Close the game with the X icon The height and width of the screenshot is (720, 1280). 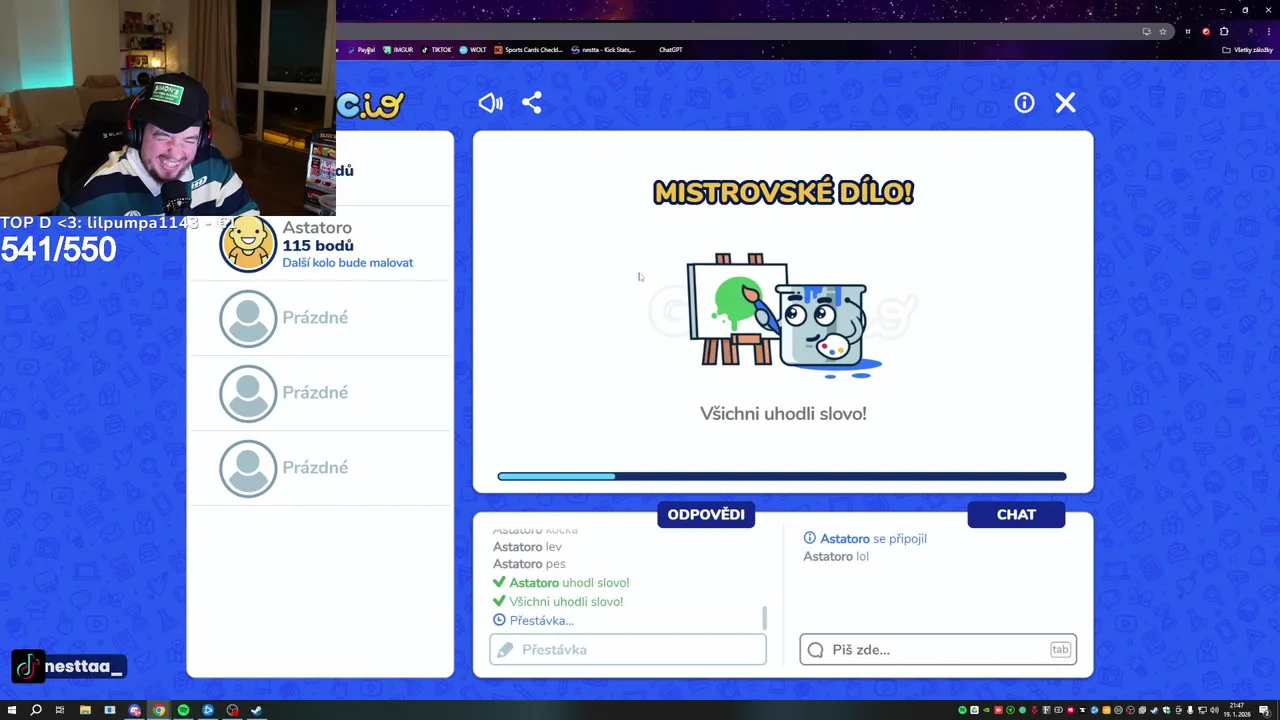tap(1066, 103)
